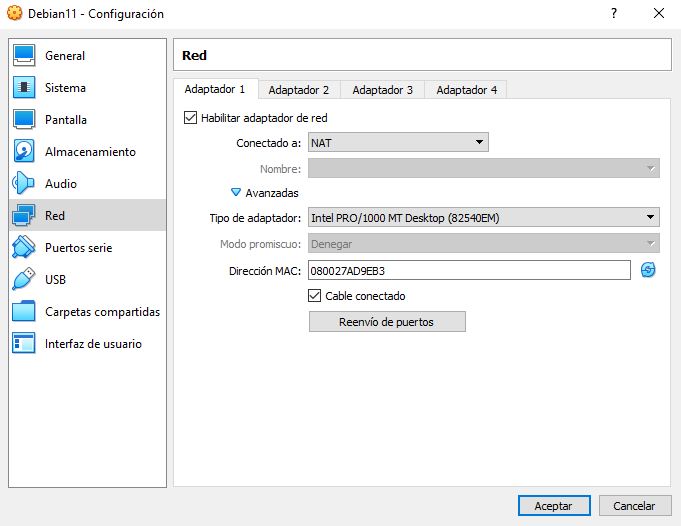The image size is (681, 526).
Task: Click the Reenvío de puertos button
Action: click(x=387, y=322)
